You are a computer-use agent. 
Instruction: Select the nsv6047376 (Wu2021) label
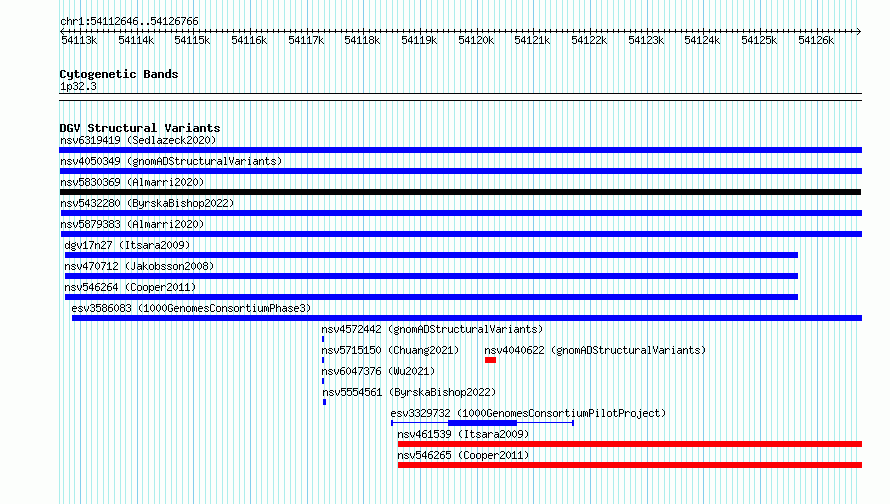coord(378,371)
